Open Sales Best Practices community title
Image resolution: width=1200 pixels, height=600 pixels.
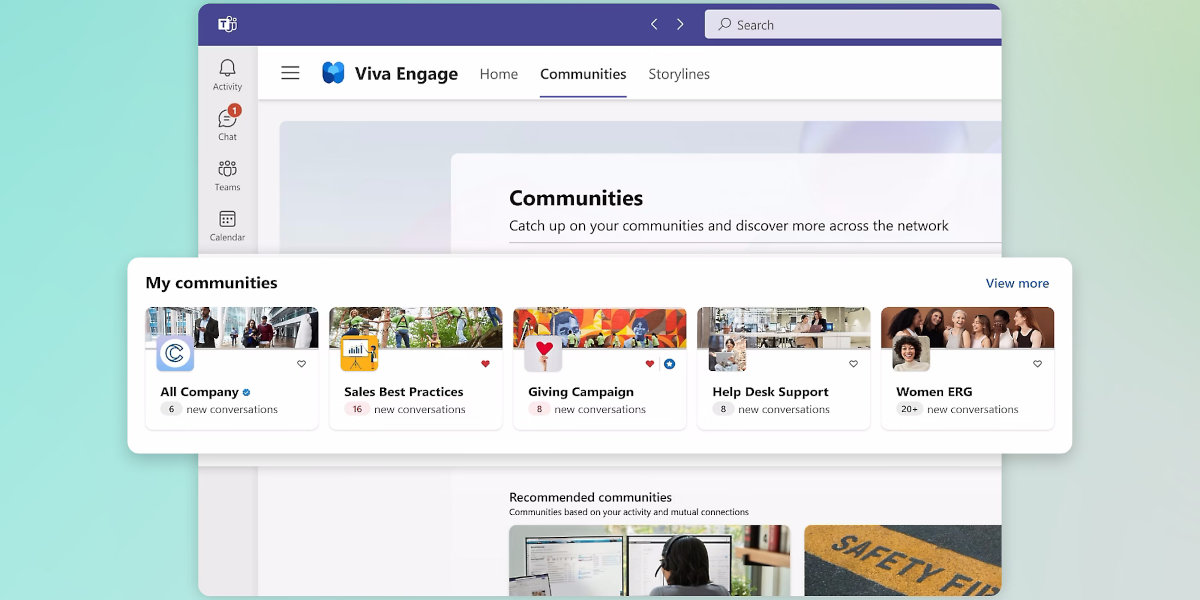(404, 392)
